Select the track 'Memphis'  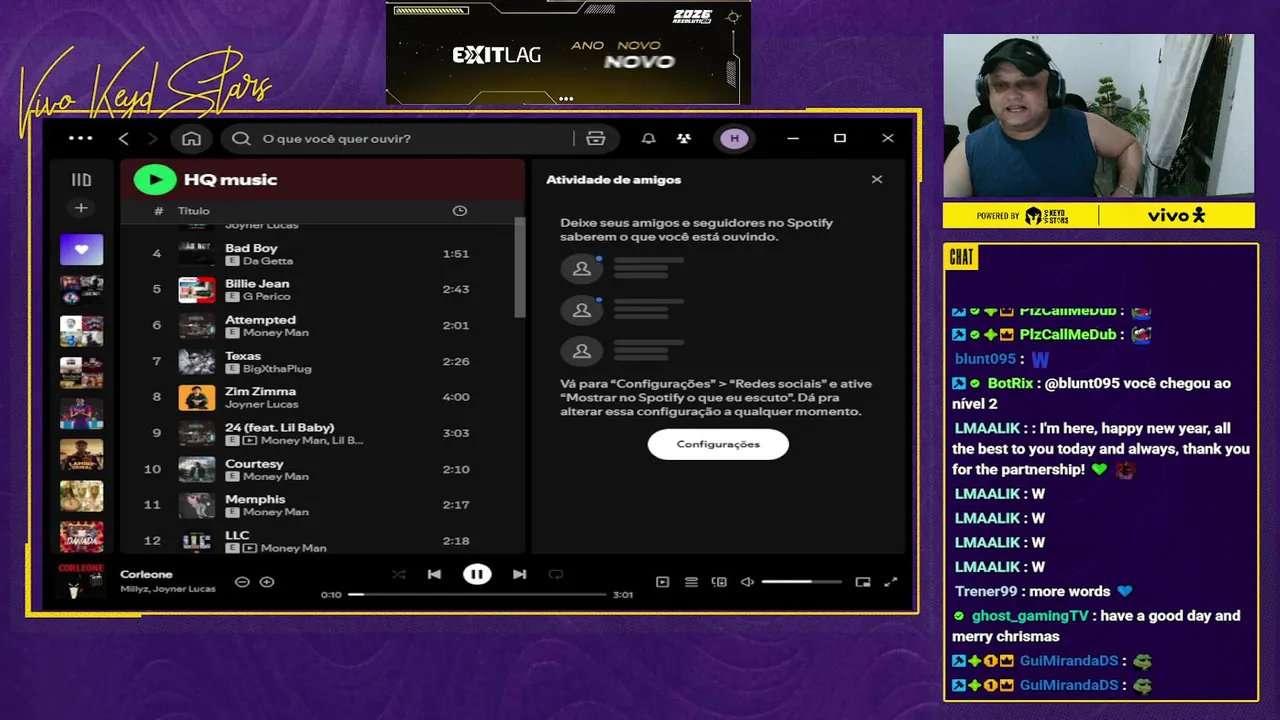click(255, 499)
